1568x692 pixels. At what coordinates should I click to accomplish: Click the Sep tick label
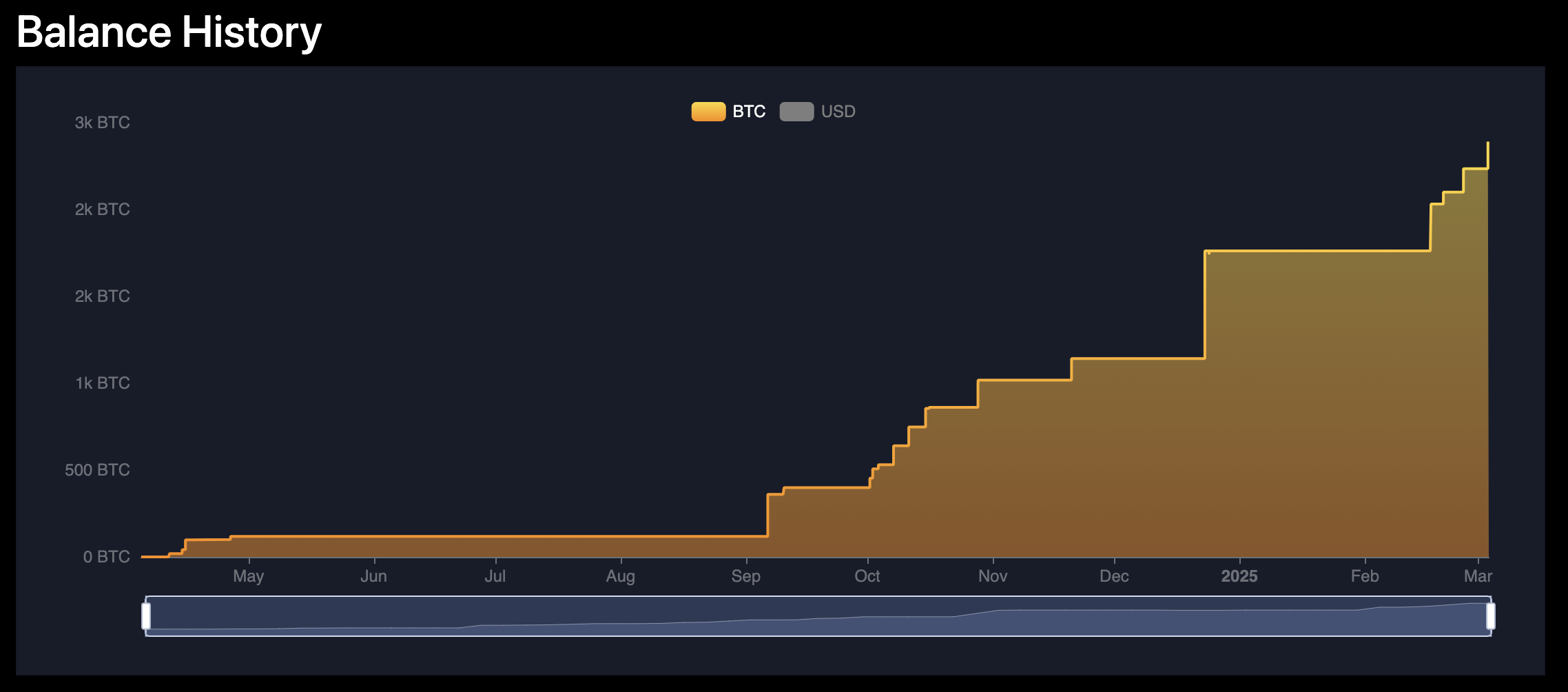click(x=745, y=576)
